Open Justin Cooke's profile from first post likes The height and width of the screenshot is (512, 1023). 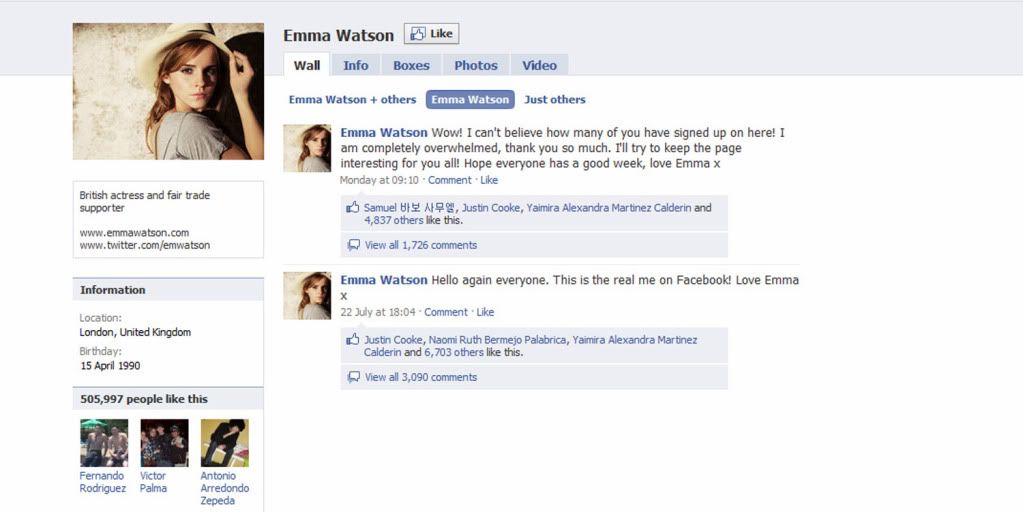[x=491, y=208]
